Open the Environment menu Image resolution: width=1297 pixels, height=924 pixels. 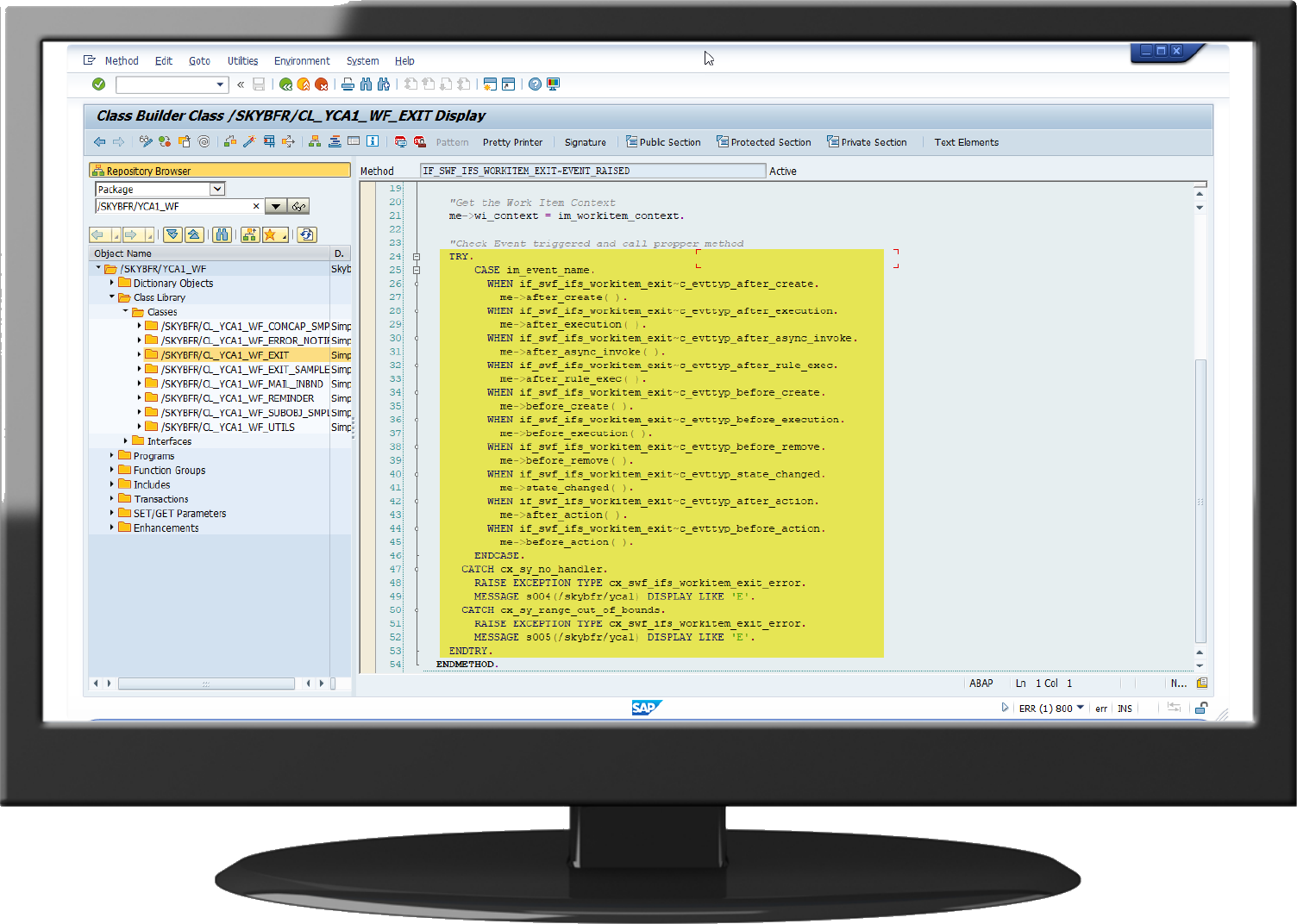point(302,61)
